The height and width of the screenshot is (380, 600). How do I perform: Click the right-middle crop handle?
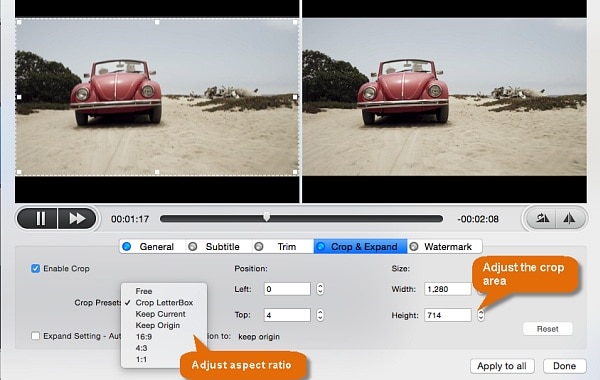[x=295, y=97]
